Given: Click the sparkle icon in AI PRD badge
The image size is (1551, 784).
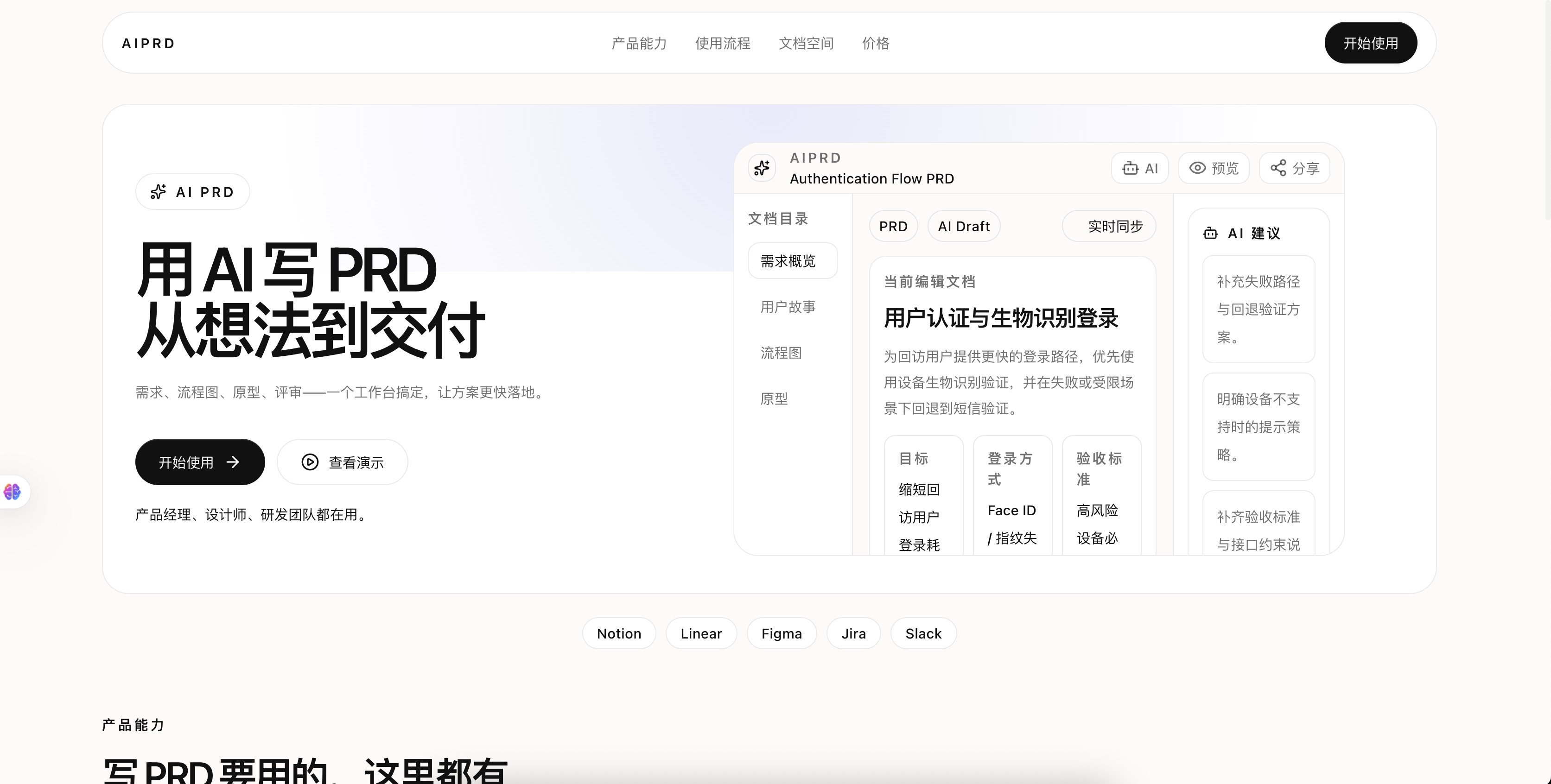Looking at the screenshot, I should click(159, 192).
